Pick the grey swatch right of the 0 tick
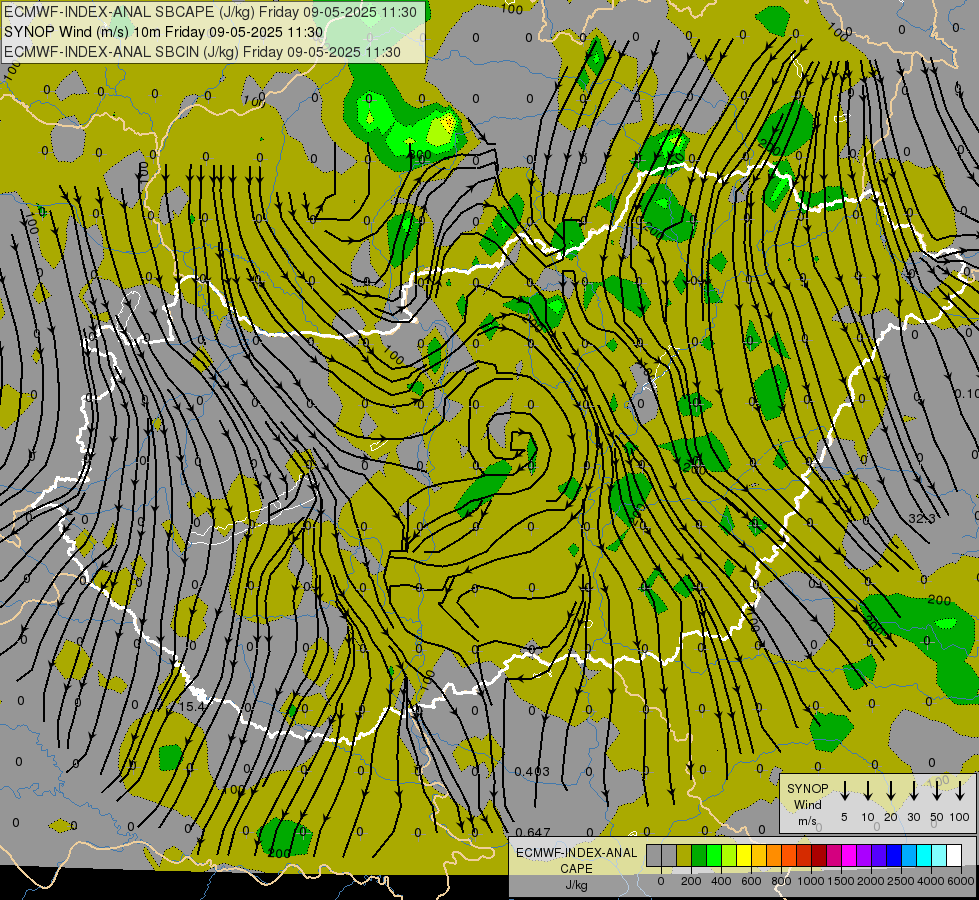Screen dimensions: 979x900 tap(669, 855)
